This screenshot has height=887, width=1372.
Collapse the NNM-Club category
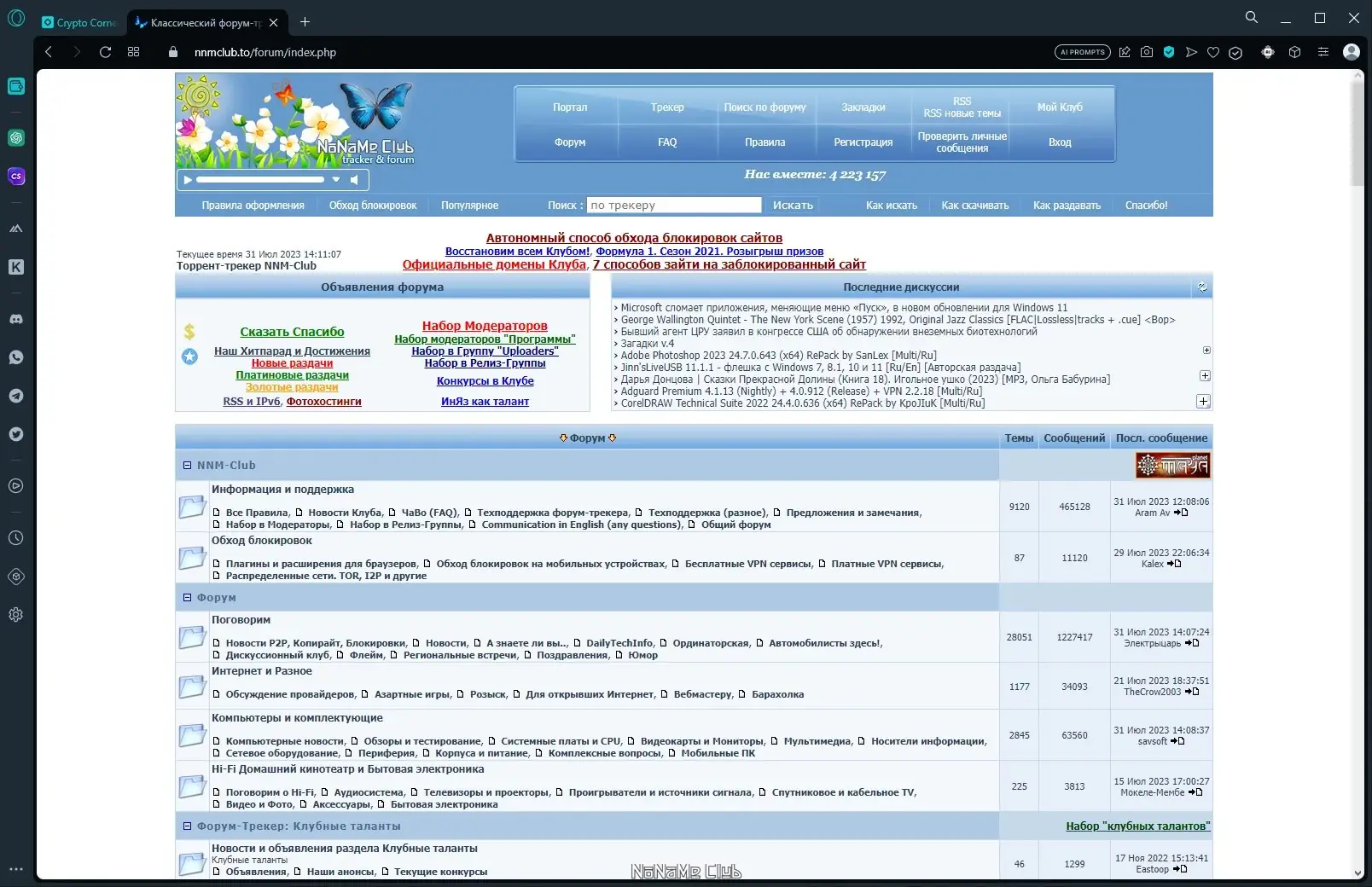[x=187, y=465]
